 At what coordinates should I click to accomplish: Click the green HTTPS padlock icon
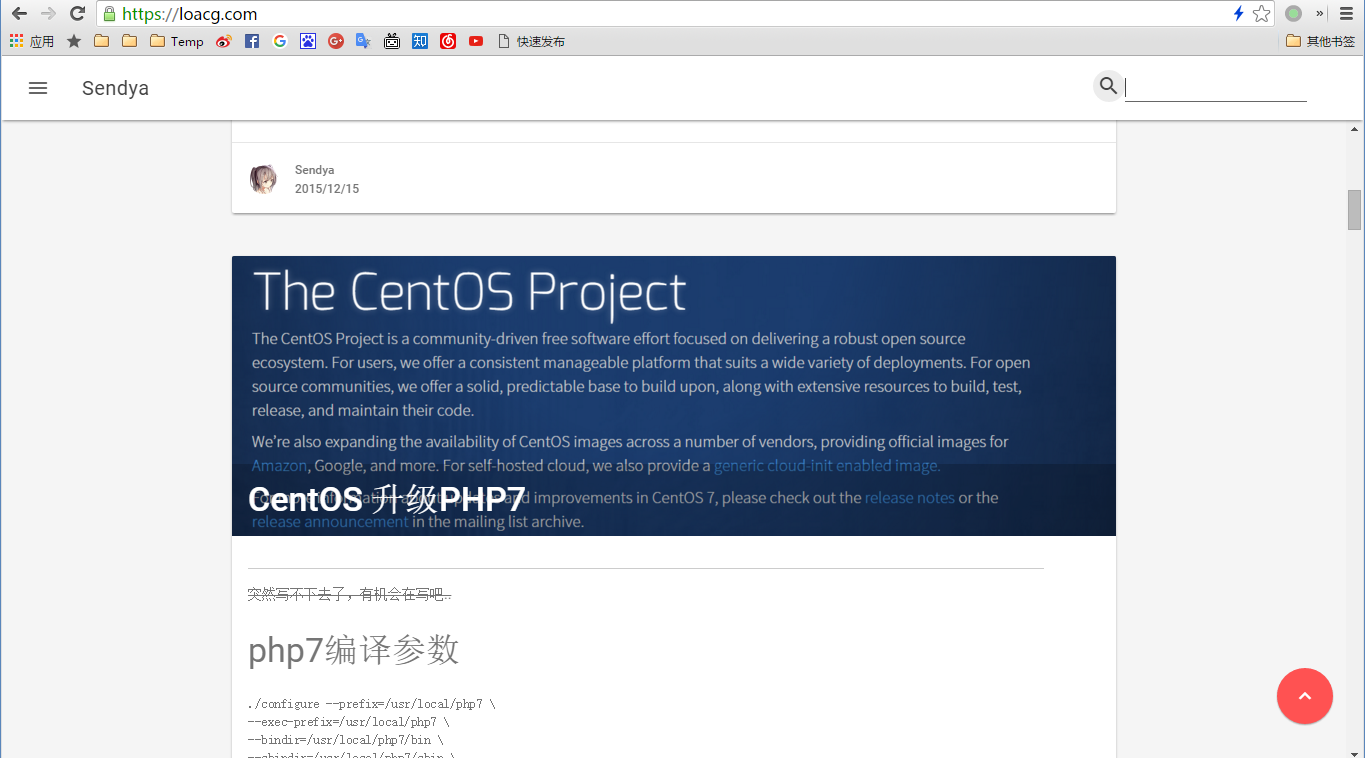[110, 14]
